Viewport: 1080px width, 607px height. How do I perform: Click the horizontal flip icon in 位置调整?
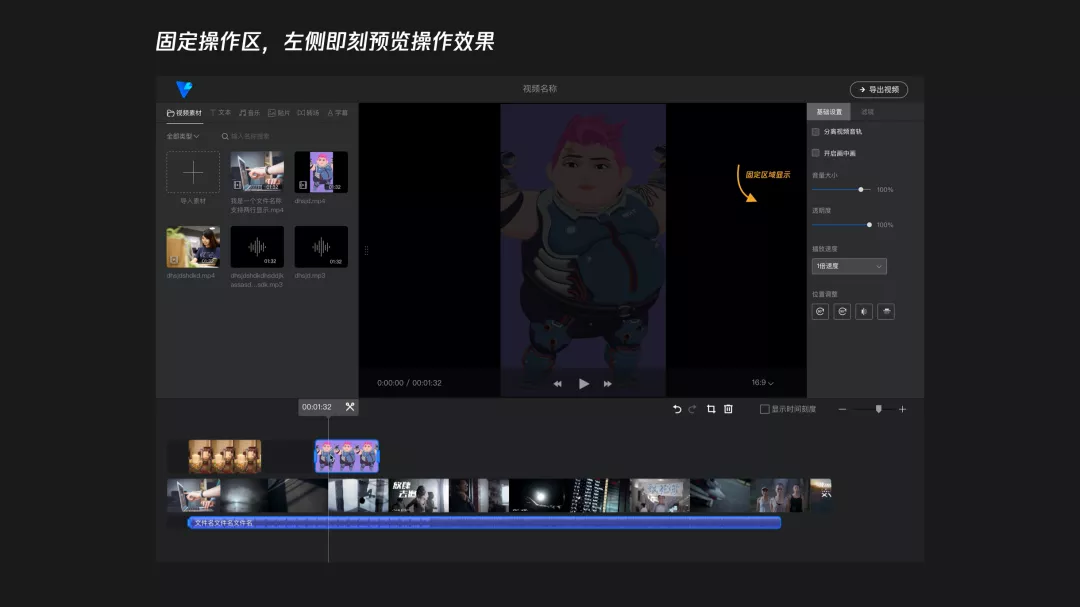864,311
